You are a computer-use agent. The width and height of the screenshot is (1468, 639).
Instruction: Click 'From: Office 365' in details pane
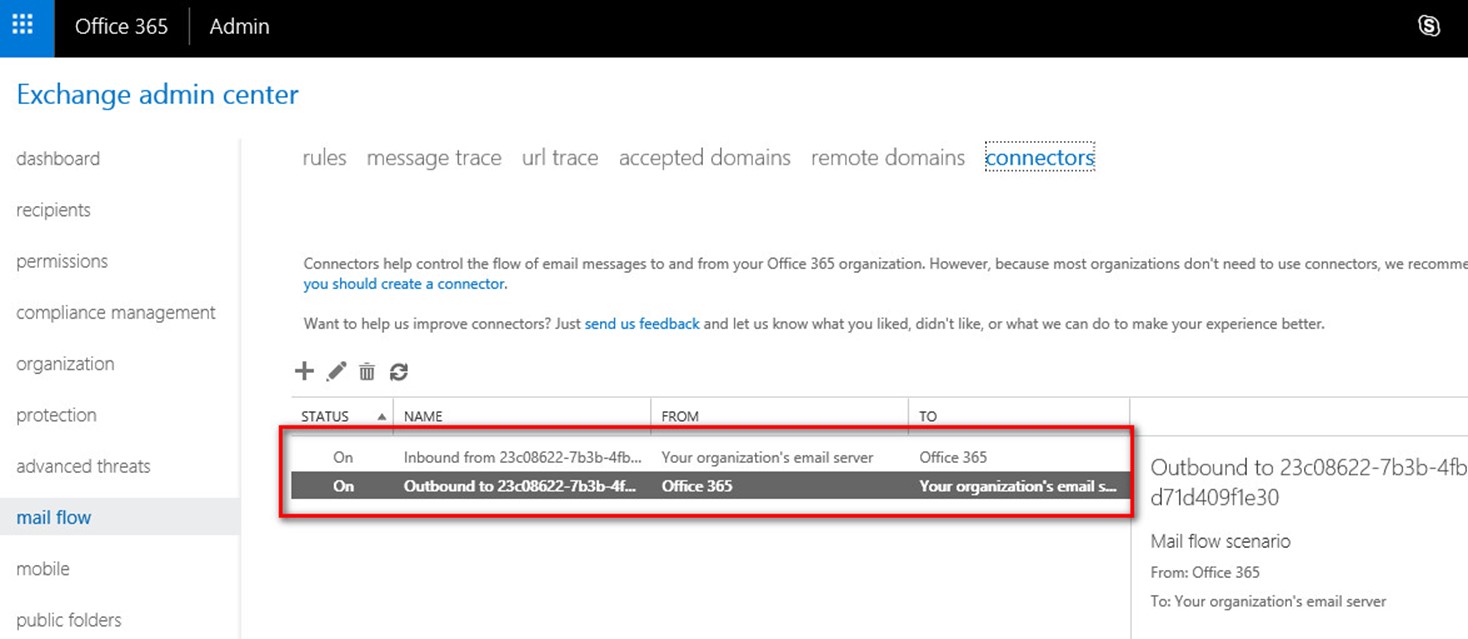tap(1205, 572)
